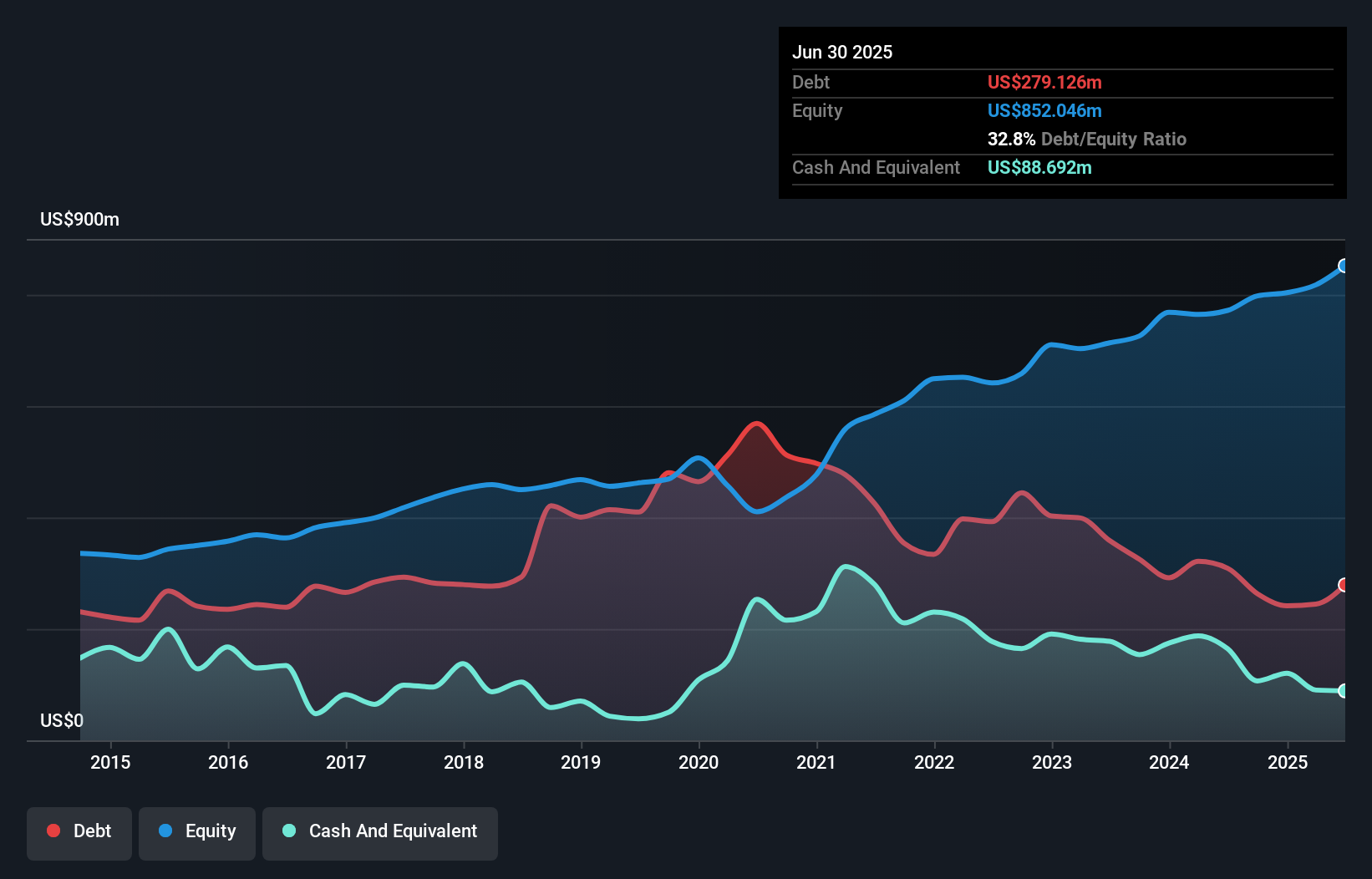Click the US$852.046m equity value
The image size is (1372, 879).
(x=1044, y=110)
